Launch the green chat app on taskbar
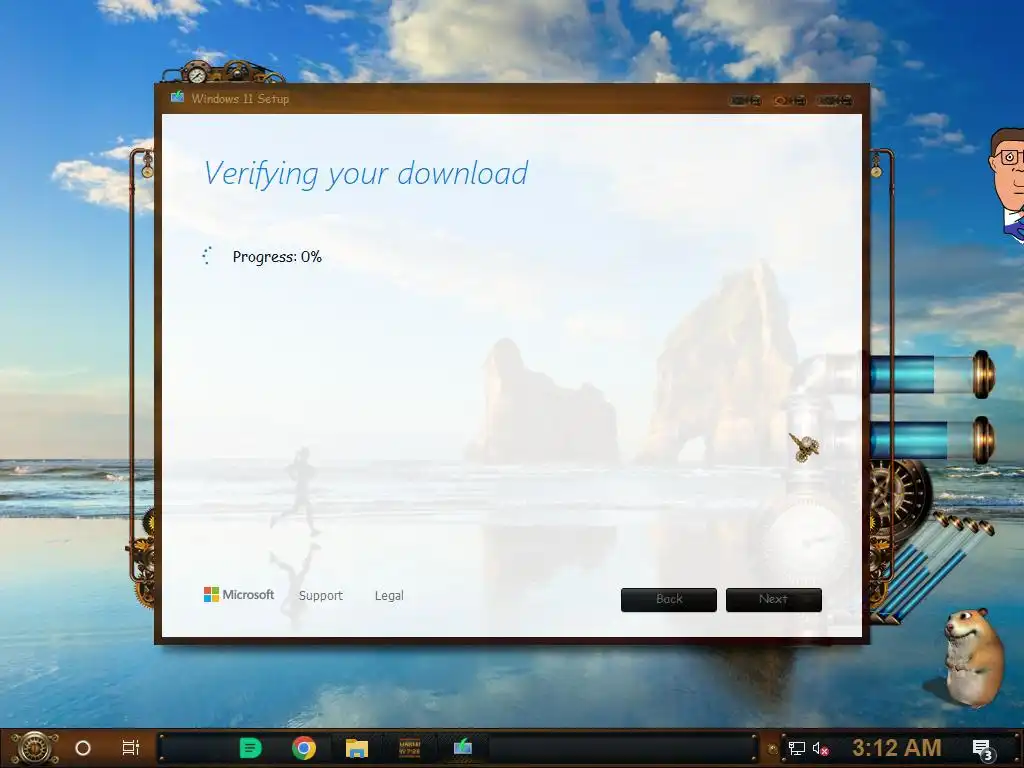1024x768 pixels. [250, 748]
